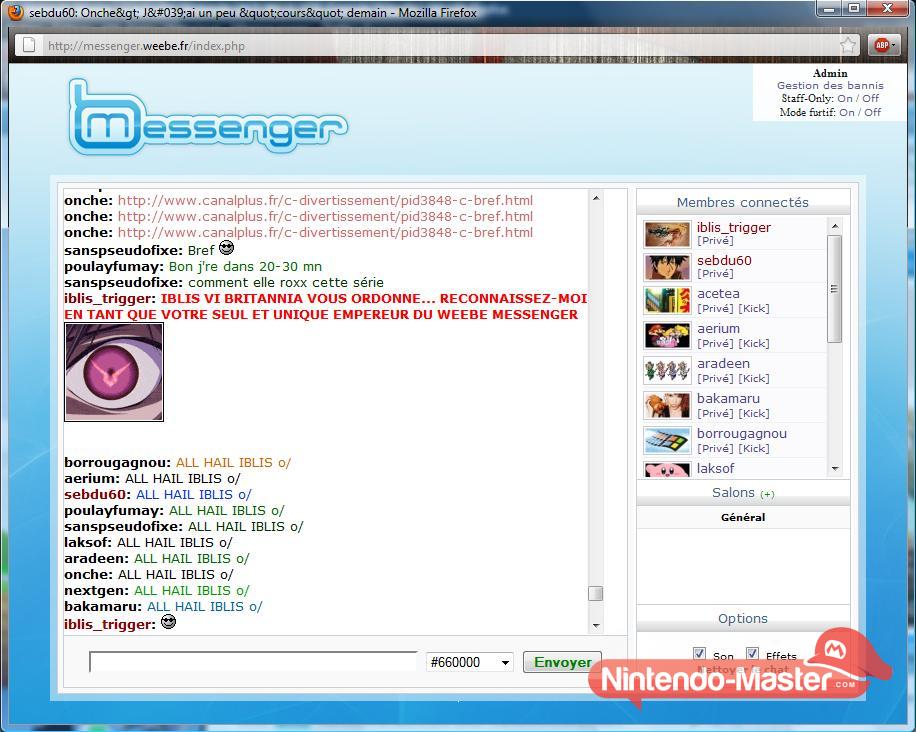Open private chat with bakamaru

coord(715,414)
